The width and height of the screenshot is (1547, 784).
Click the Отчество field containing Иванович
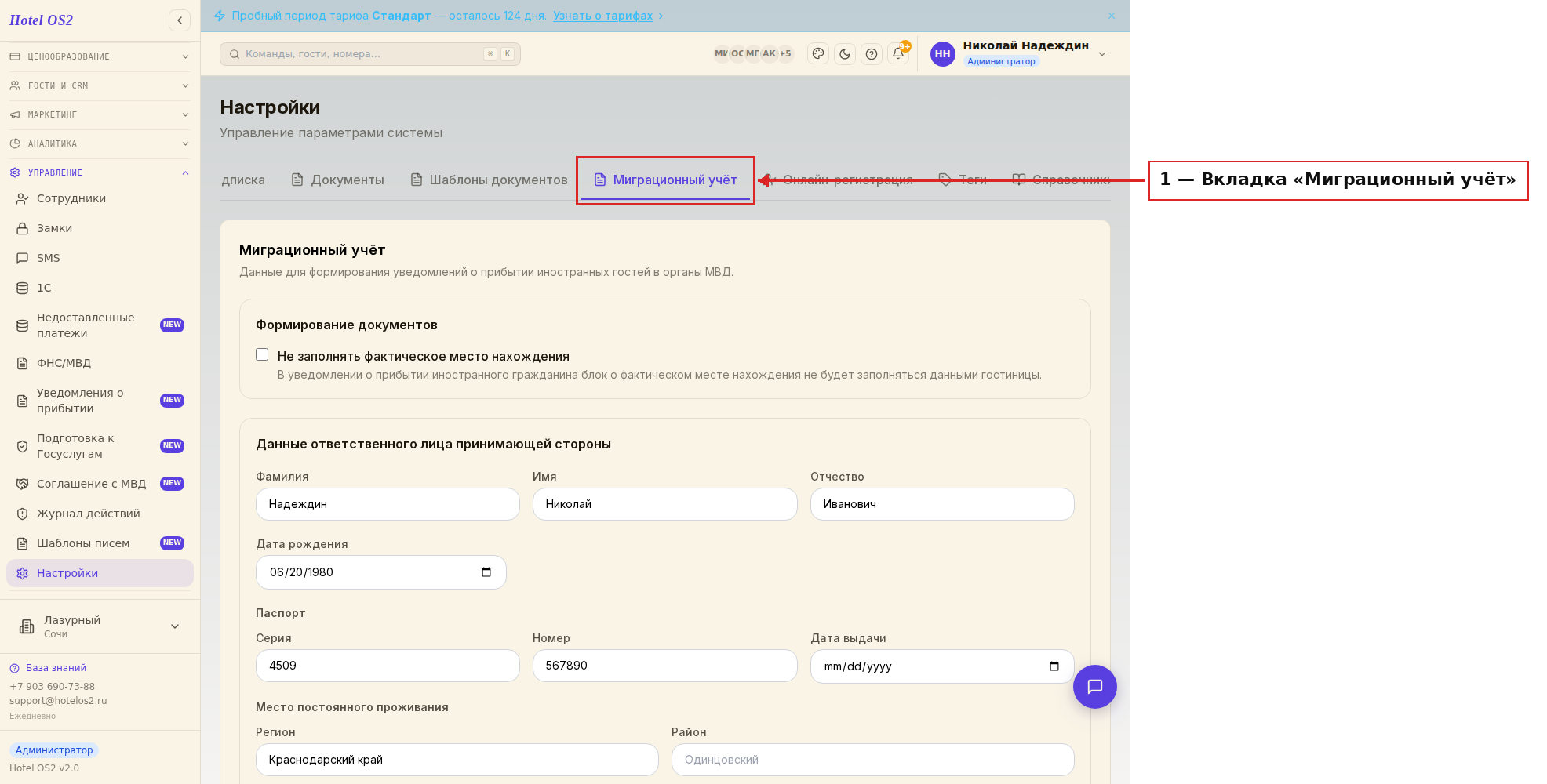(x=942, y=504)
